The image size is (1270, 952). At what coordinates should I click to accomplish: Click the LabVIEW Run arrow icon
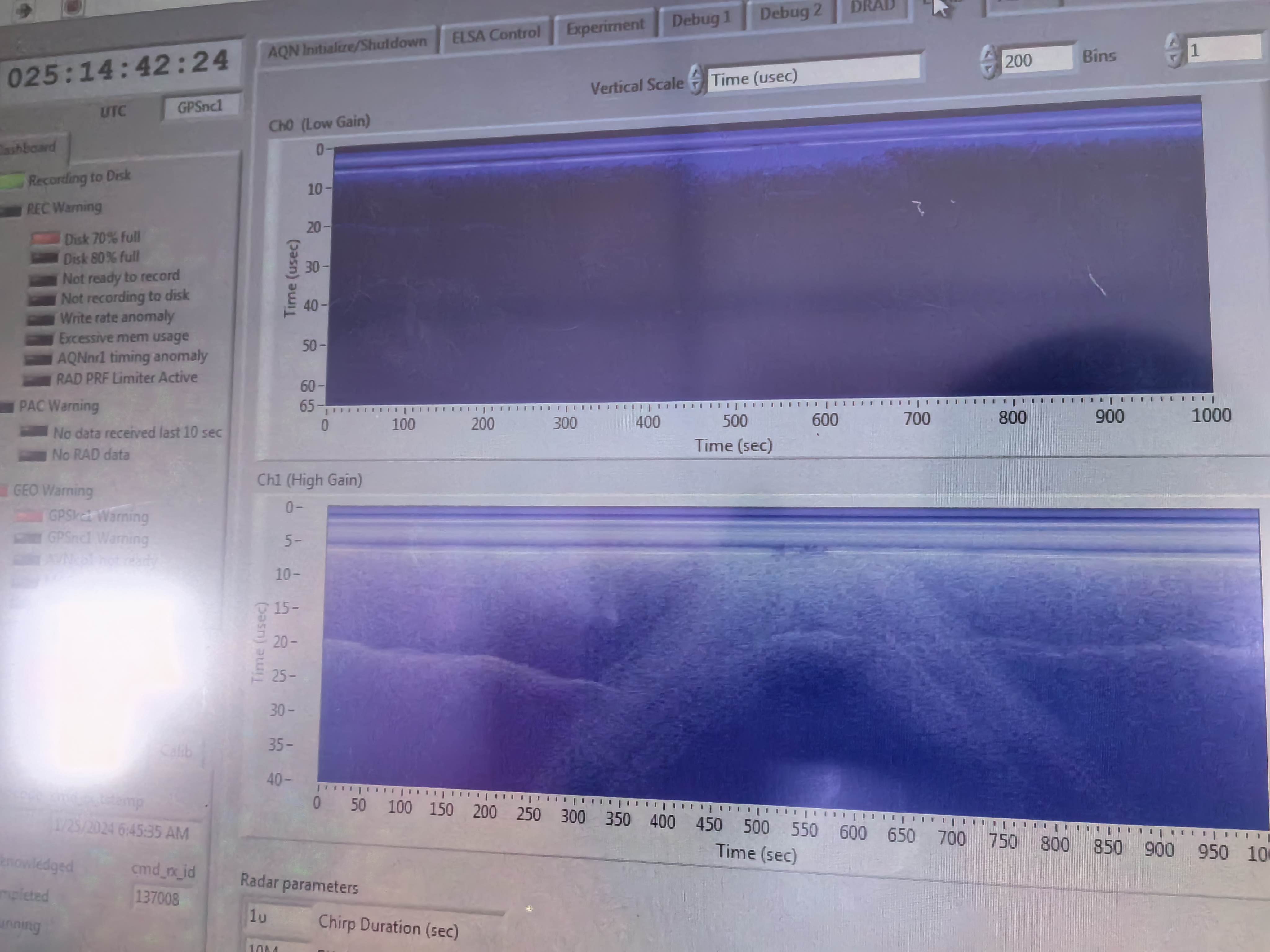click(24, 10)
